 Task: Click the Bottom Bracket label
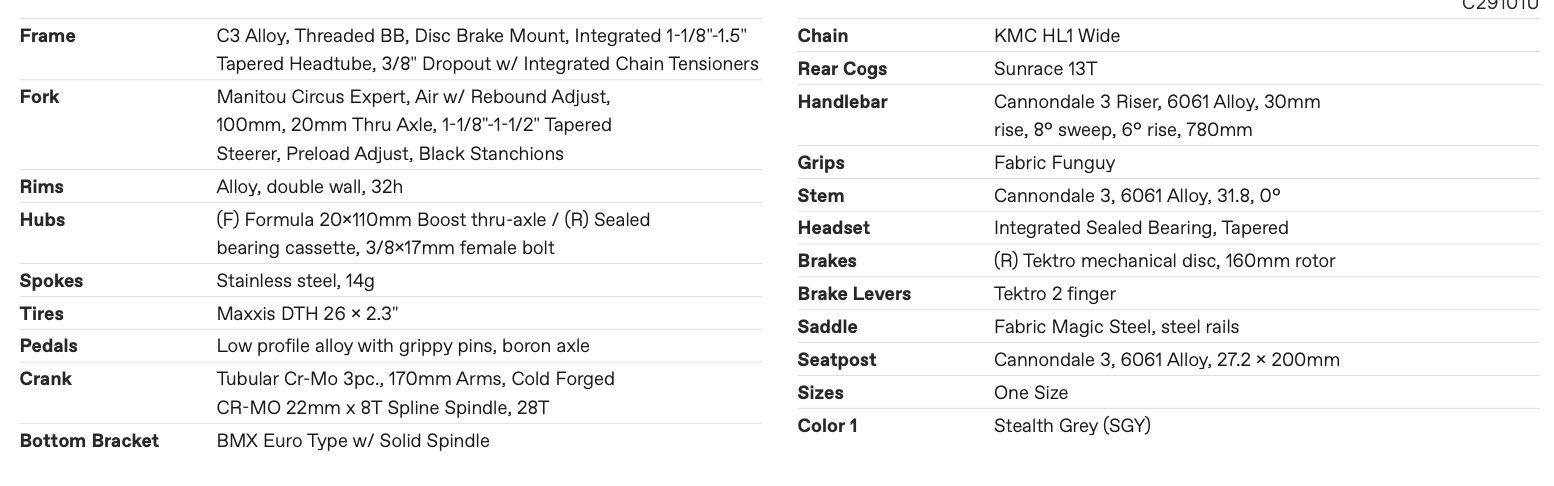89,441
